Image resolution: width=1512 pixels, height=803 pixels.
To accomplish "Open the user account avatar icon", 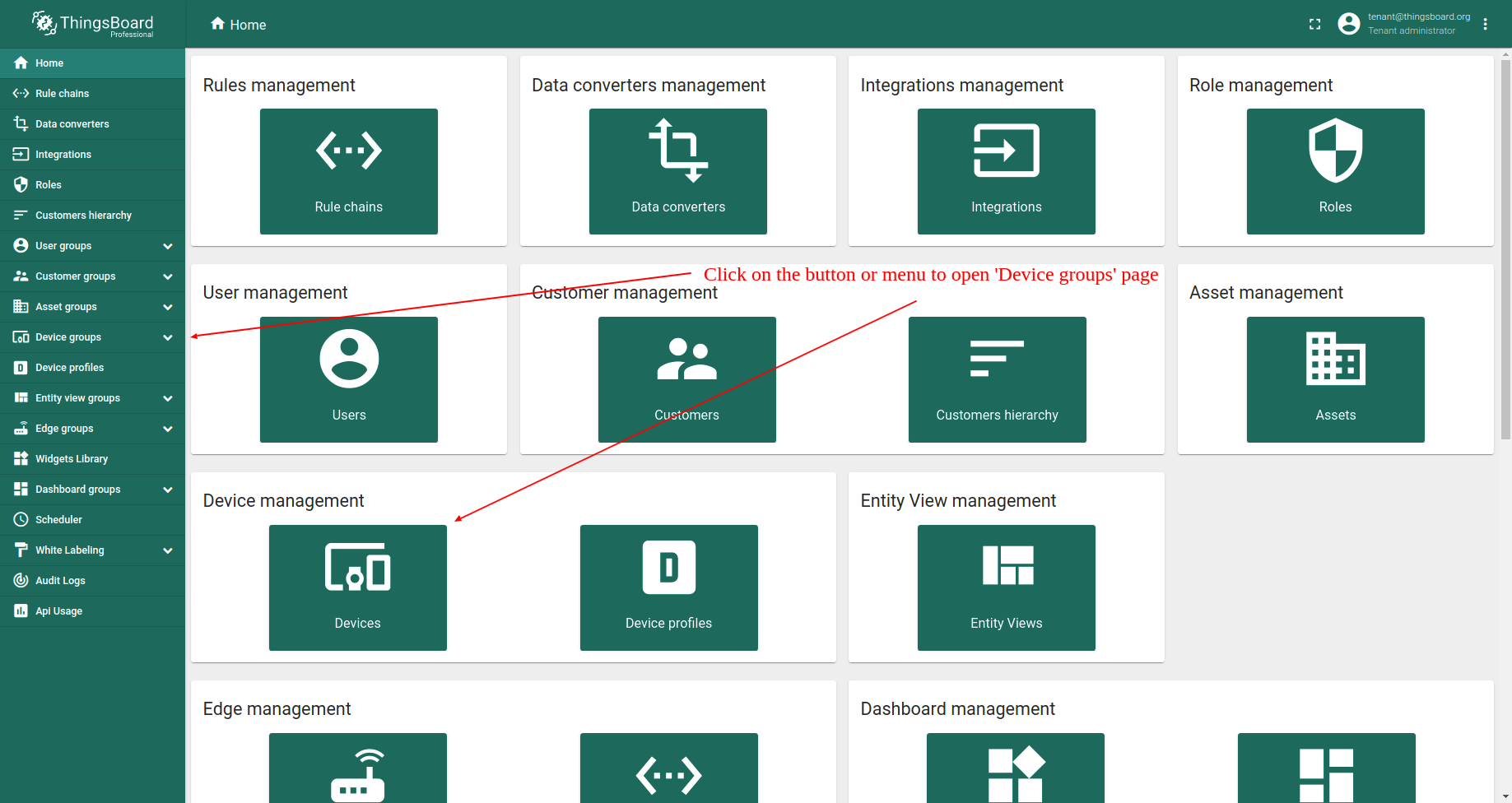I will [x=1348, y=24].
